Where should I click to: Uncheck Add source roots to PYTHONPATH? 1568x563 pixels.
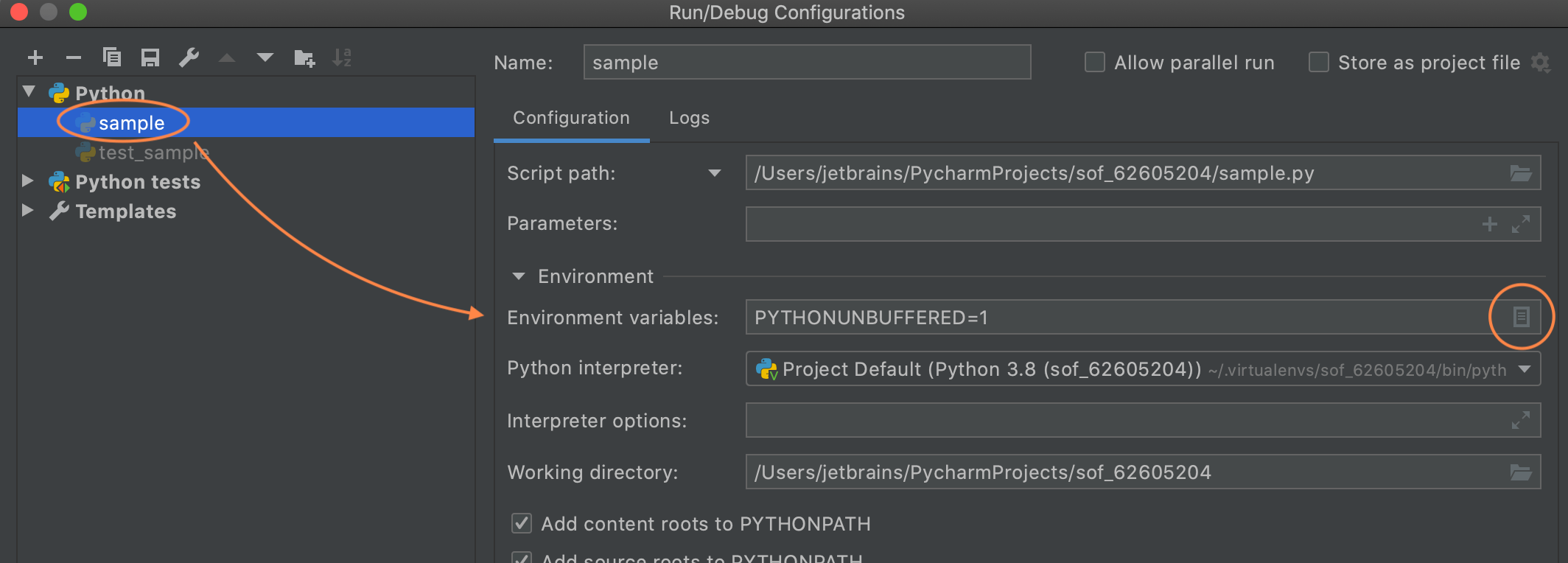(x=522, y=557)
